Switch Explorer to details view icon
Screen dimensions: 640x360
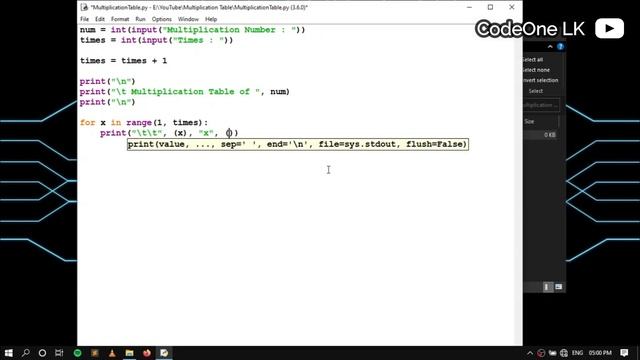click(547, 287)
